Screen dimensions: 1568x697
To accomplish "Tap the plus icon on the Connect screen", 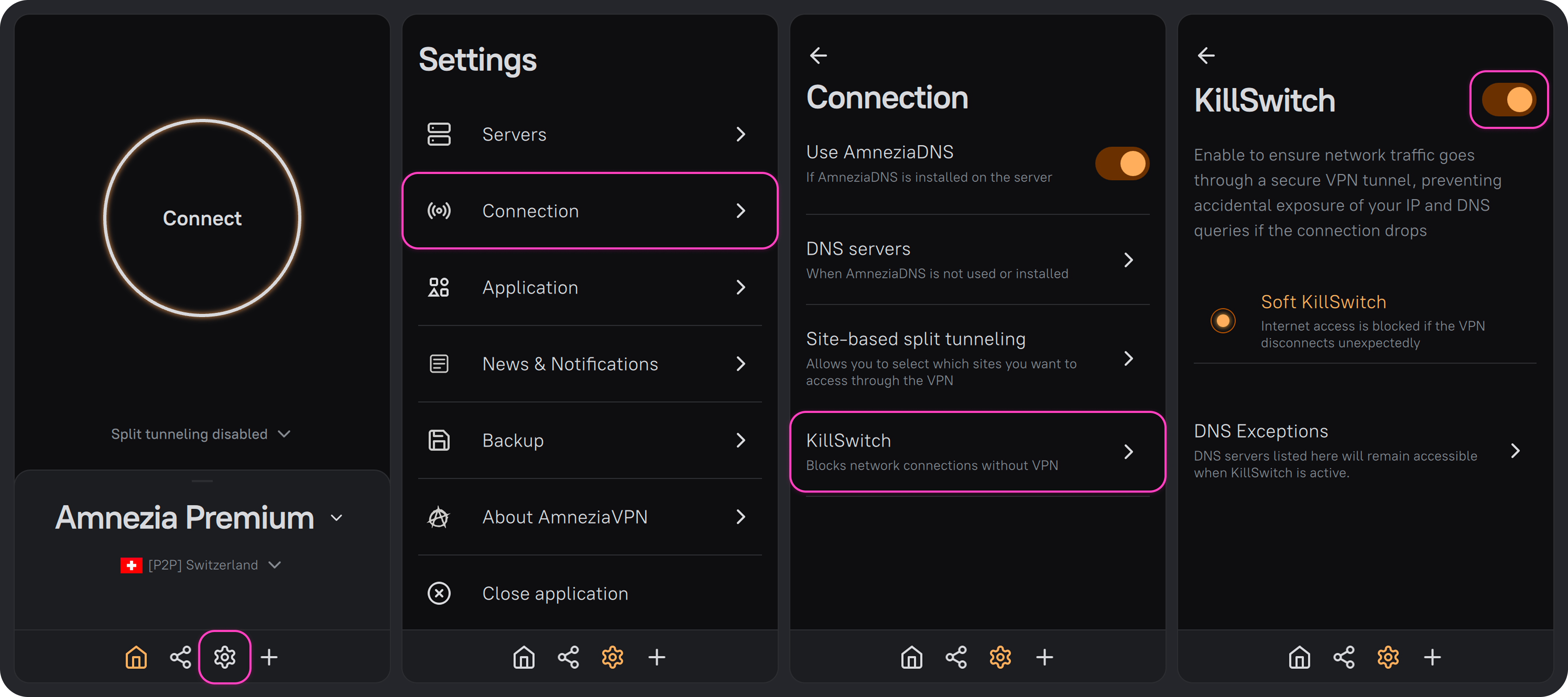I will (269, 657).
